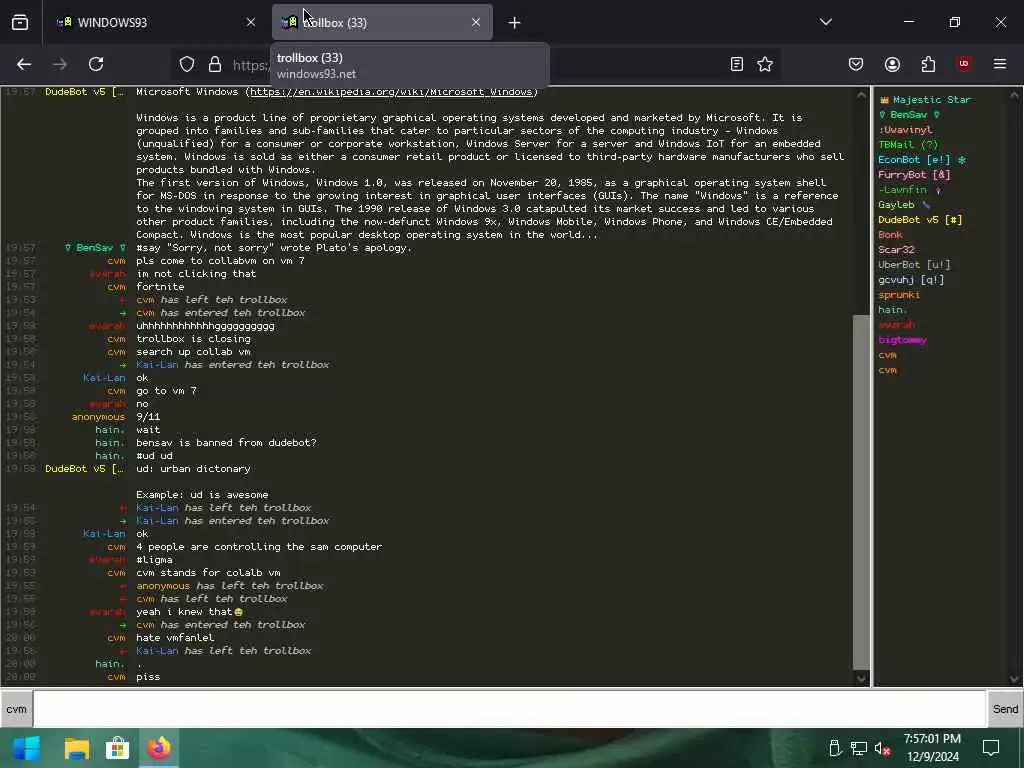
Task: Open Windows Start menu
Action: tap(27, 748)
